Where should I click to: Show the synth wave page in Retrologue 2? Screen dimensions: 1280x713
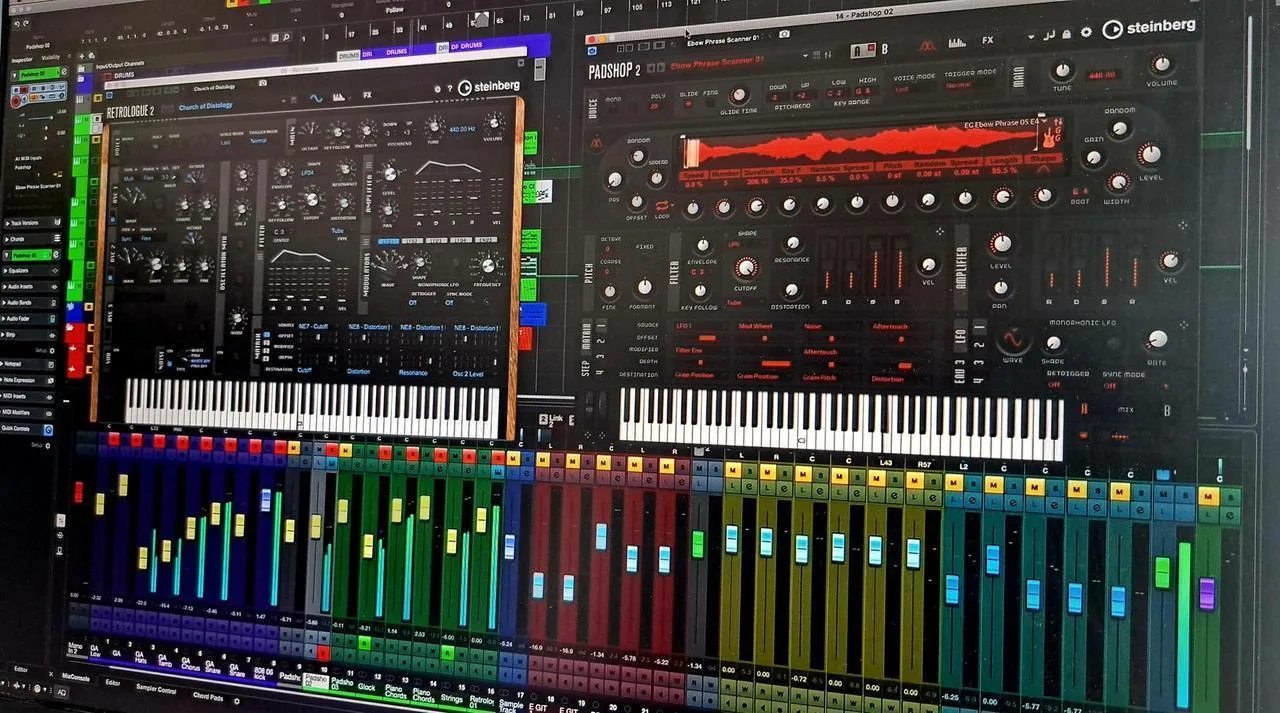click(316, 98)
